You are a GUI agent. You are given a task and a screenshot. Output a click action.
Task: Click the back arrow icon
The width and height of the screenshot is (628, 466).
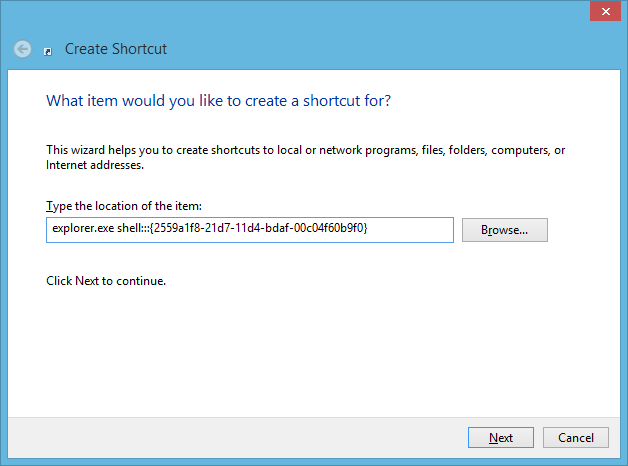click(x=22, y=49)
